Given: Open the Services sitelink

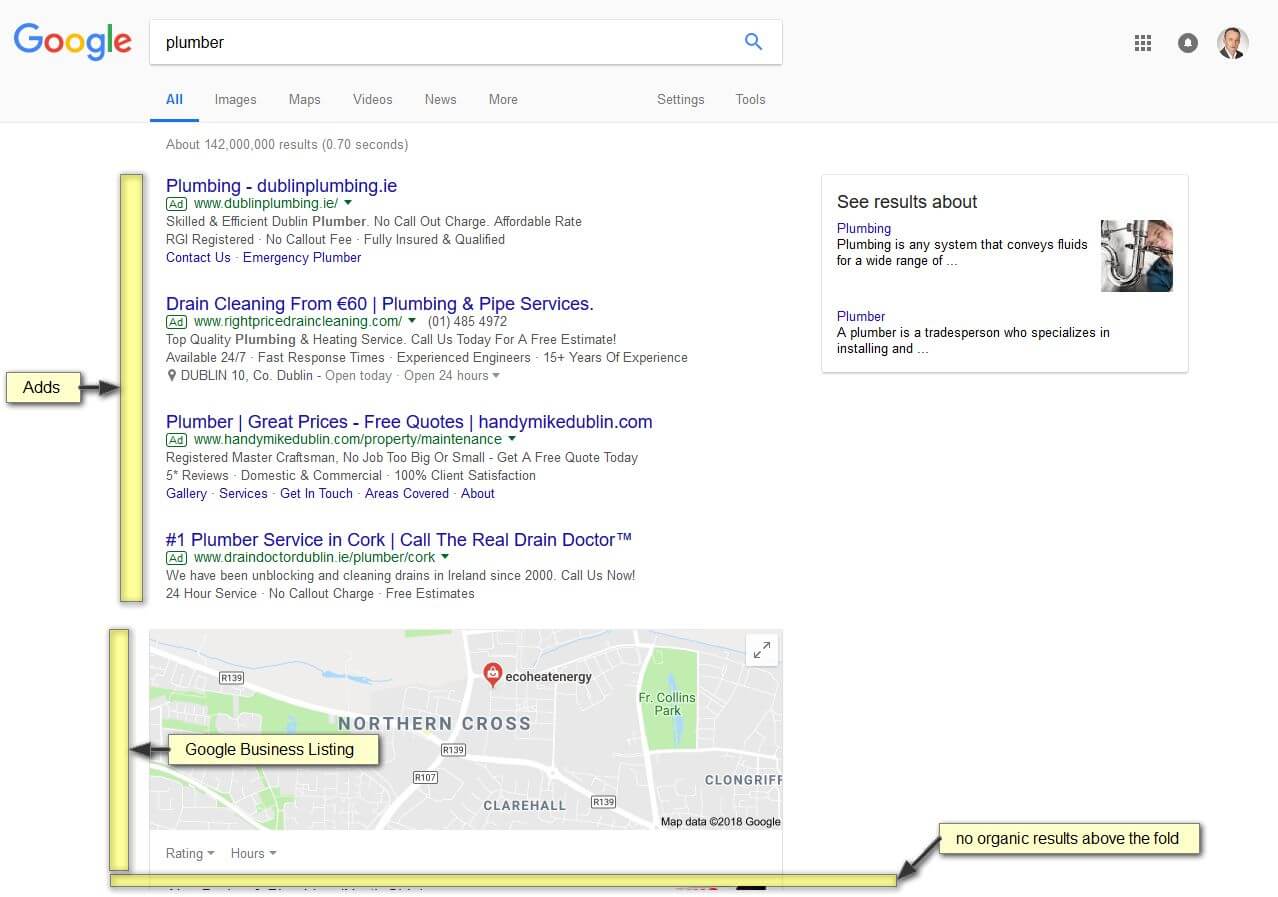Looking at the screenshot, I should tap(243, 493).
